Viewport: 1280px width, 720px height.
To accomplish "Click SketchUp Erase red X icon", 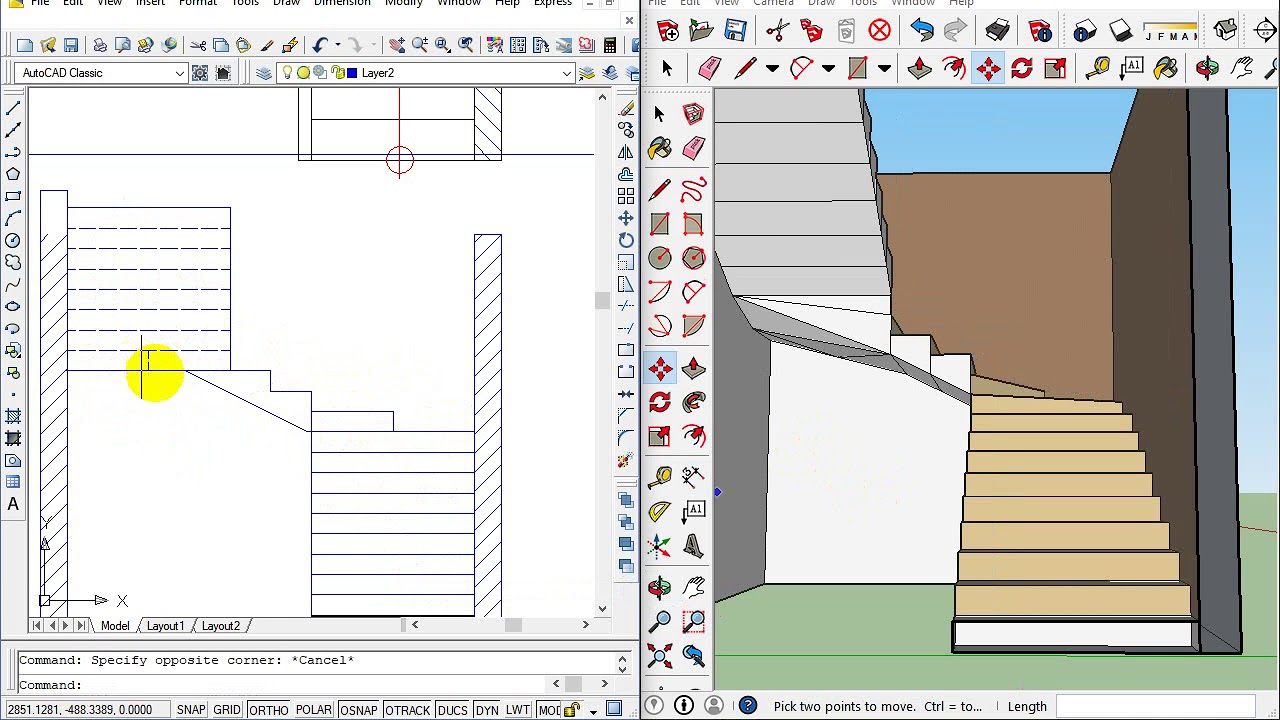I will click(x=879, y=31).
